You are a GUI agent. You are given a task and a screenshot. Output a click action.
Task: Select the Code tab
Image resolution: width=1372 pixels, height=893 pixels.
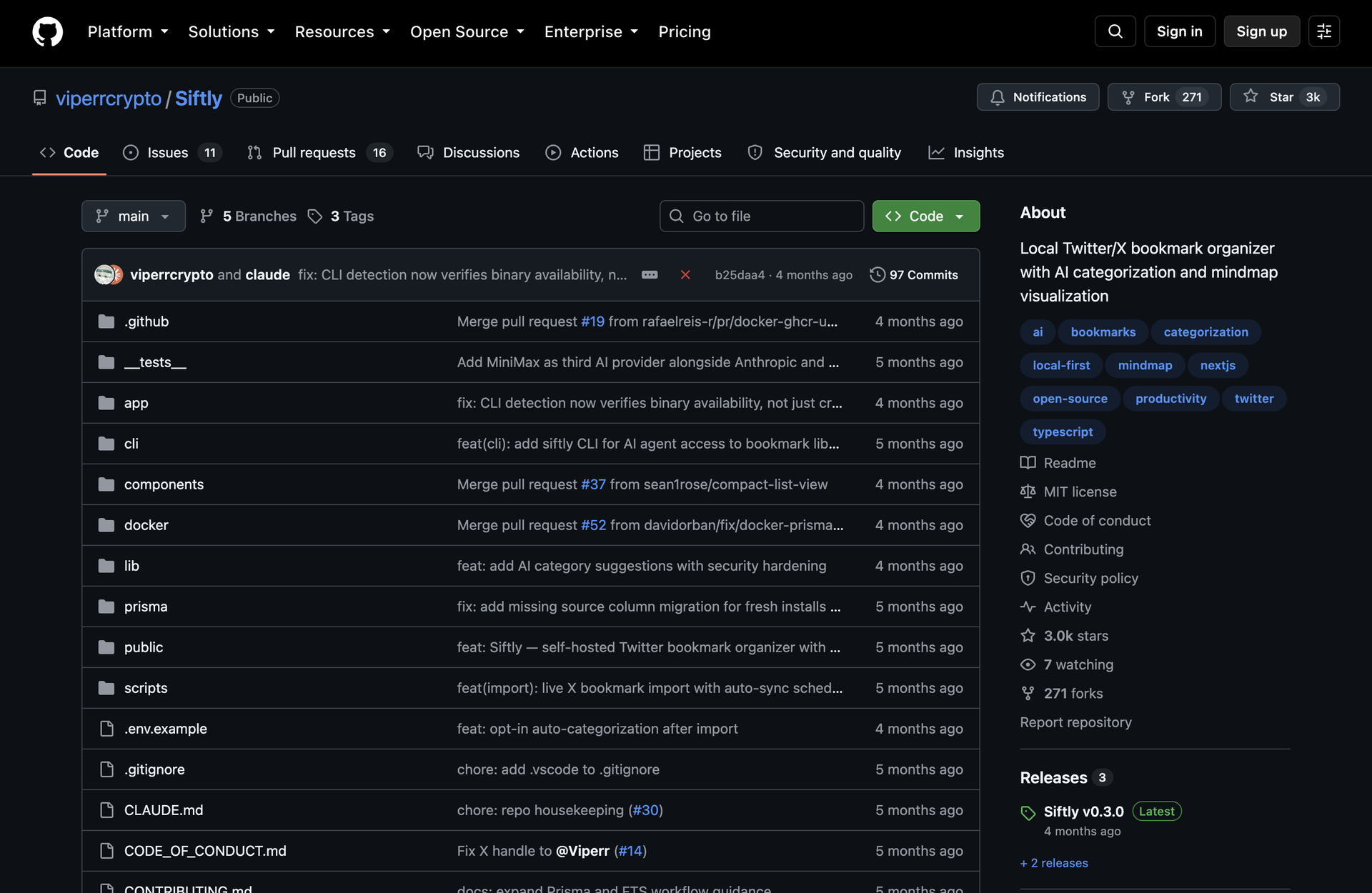click(69, 153)
